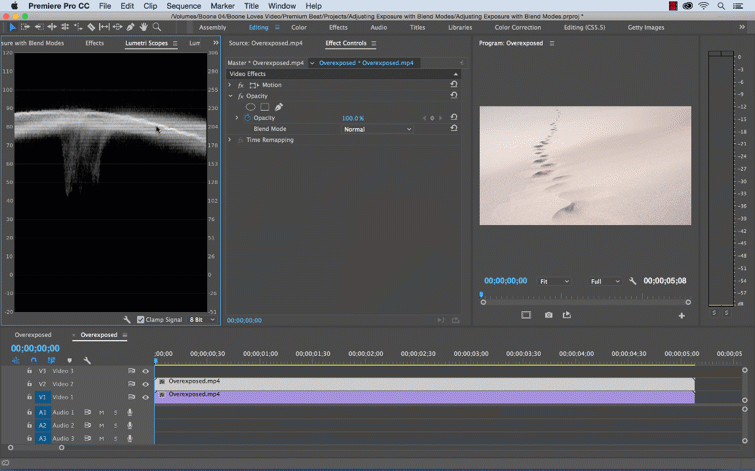Image resolution: width=755 pixels, height=471 pixels.
Task: Open the Sequence menu
Action: click(183, 6)
